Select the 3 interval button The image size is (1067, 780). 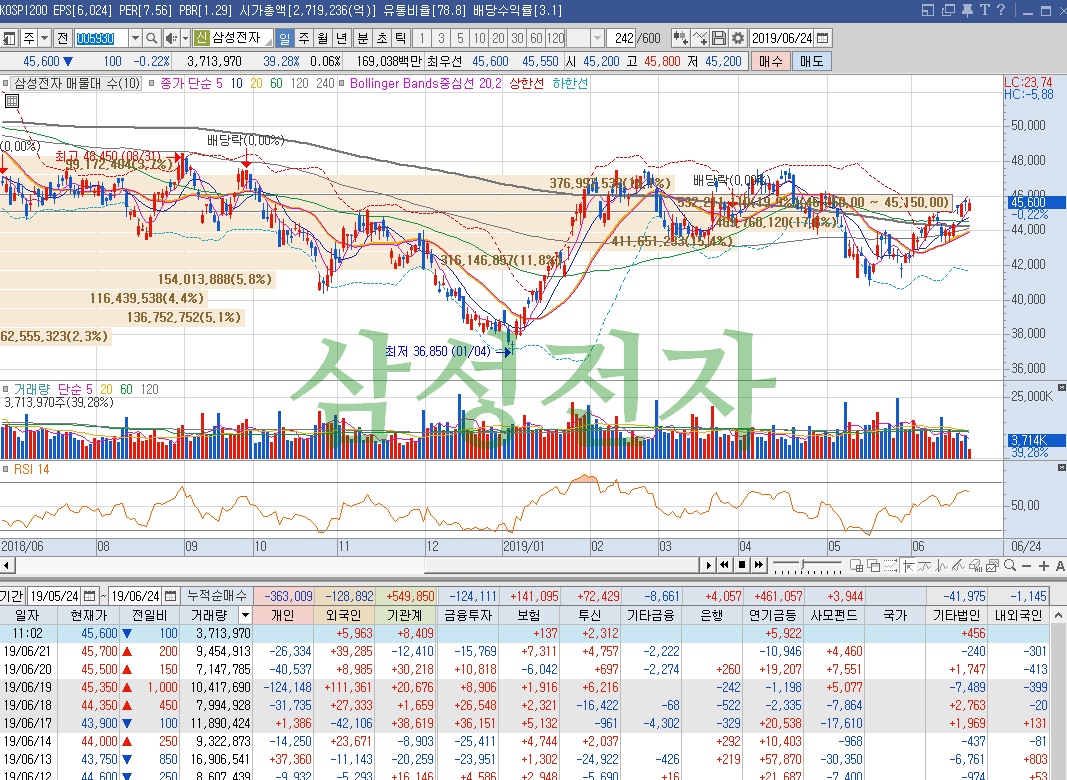pos(441,38)
